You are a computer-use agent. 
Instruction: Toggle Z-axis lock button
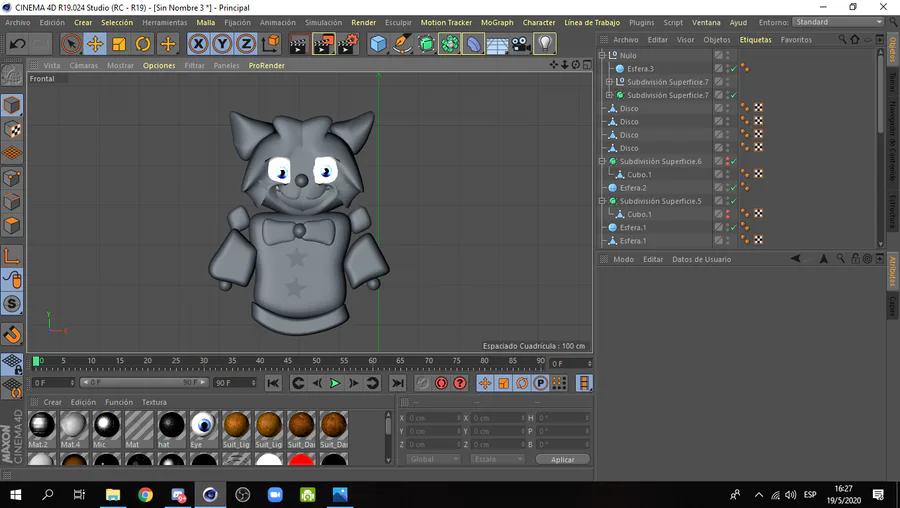point(246,44)
